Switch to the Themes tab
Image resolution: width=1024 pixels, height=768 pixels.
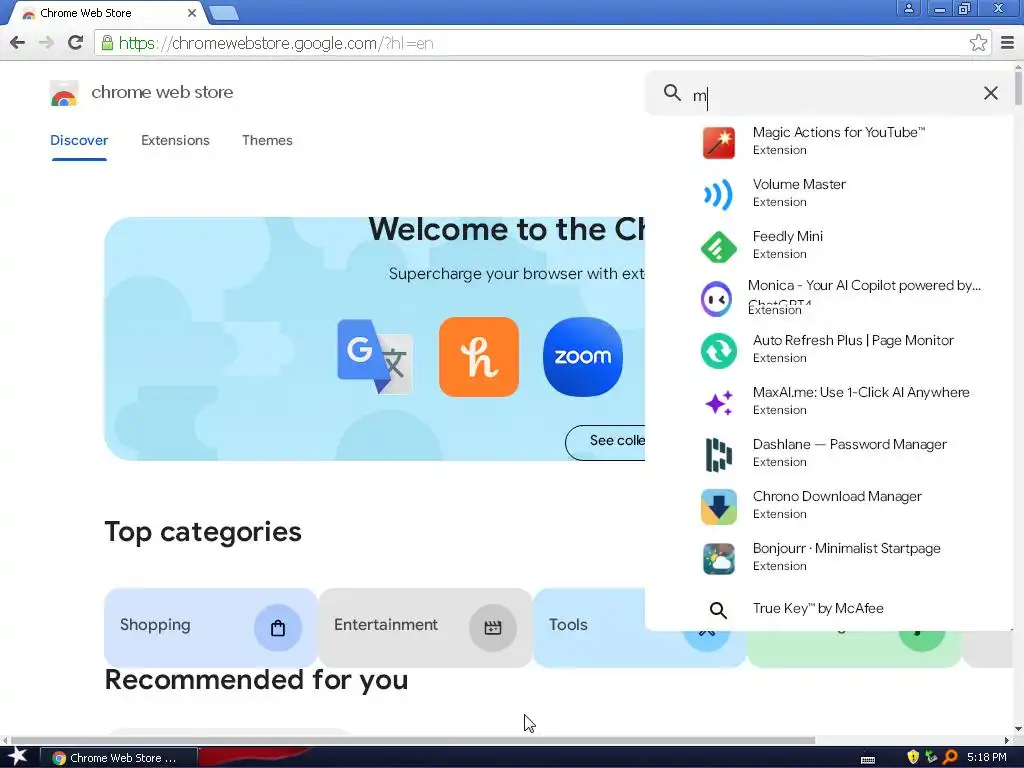[x=267, y=140]
